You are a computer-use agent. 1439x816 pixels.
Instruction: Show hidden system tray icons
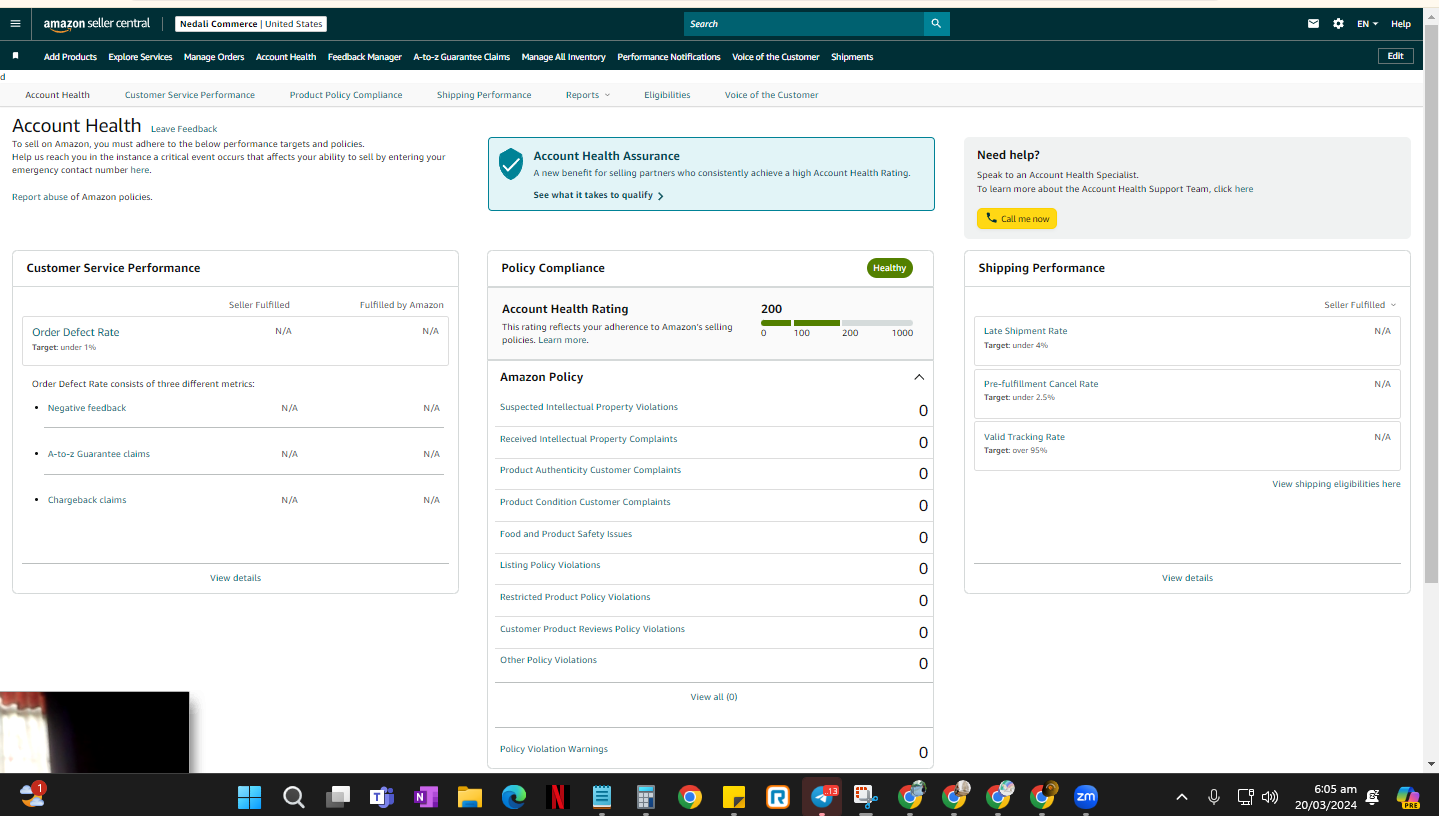(x=1181, y=797)
